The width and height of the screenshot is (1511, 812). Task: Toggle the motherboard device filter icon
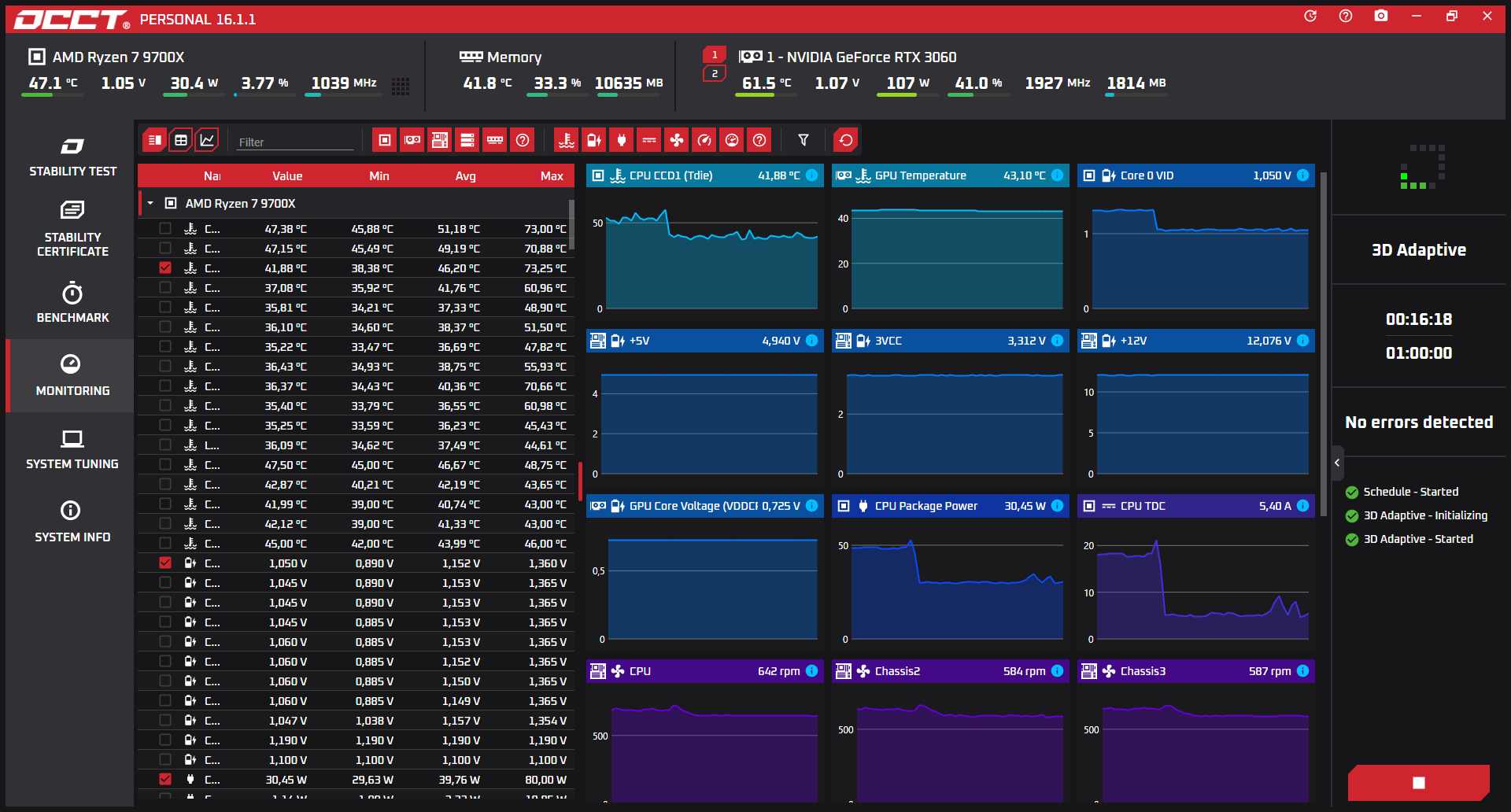(439, 140)
